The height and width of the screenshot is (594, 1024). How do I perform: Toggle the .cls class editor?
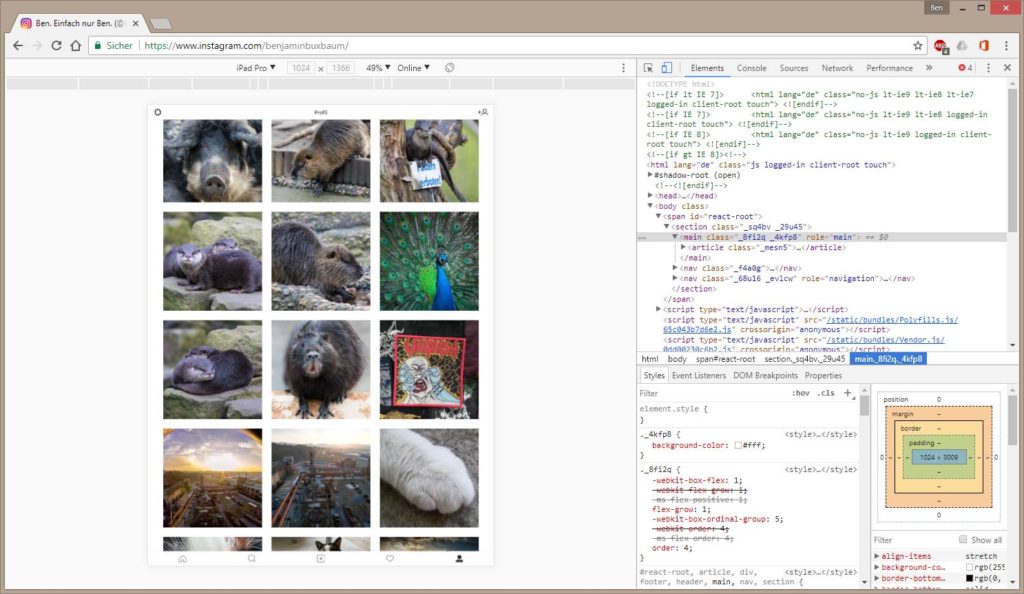pyautogui.click(x=825, y=393)
